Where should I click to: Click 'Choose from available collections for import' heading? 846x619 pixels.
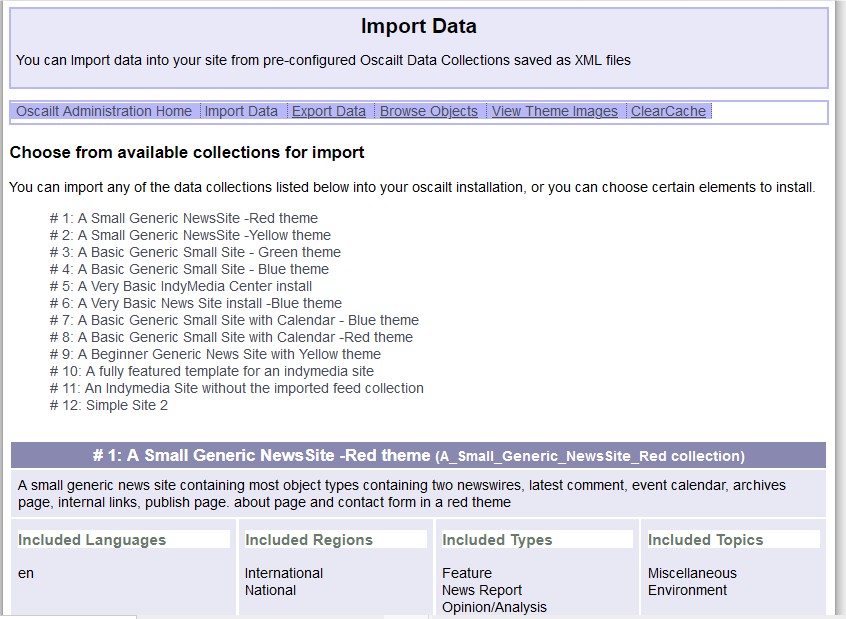tap(187, 152)
